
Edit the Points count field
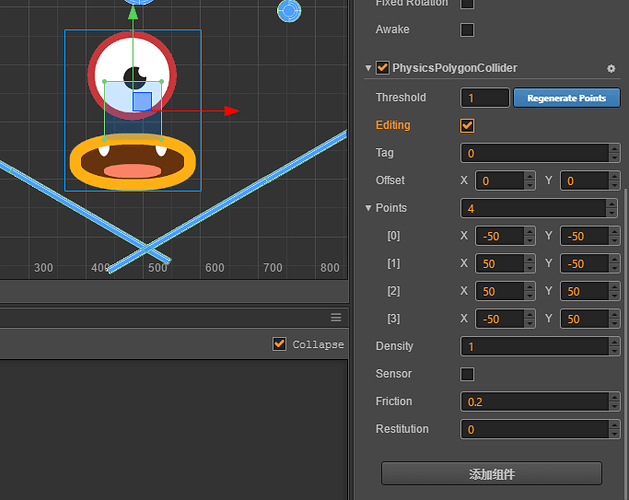pos(534,208)
